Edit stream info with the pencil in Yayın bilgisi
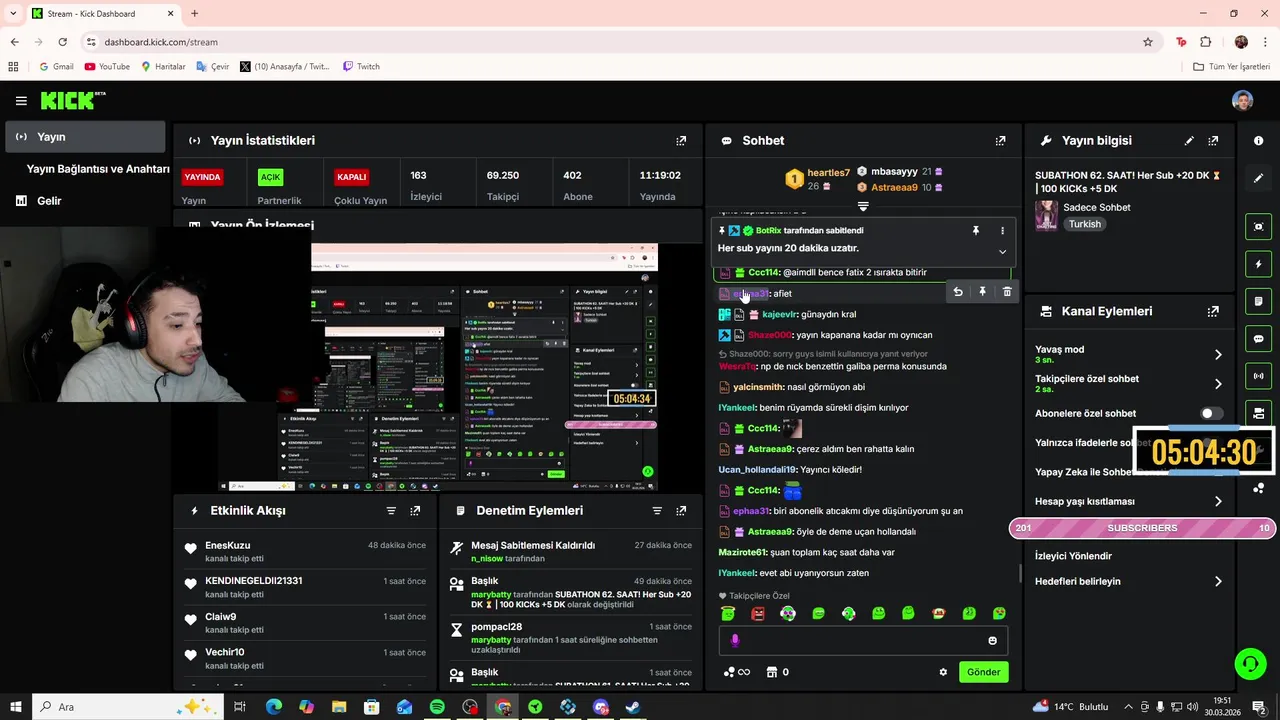This screenshot has height=720, width=1280. 1189,141
